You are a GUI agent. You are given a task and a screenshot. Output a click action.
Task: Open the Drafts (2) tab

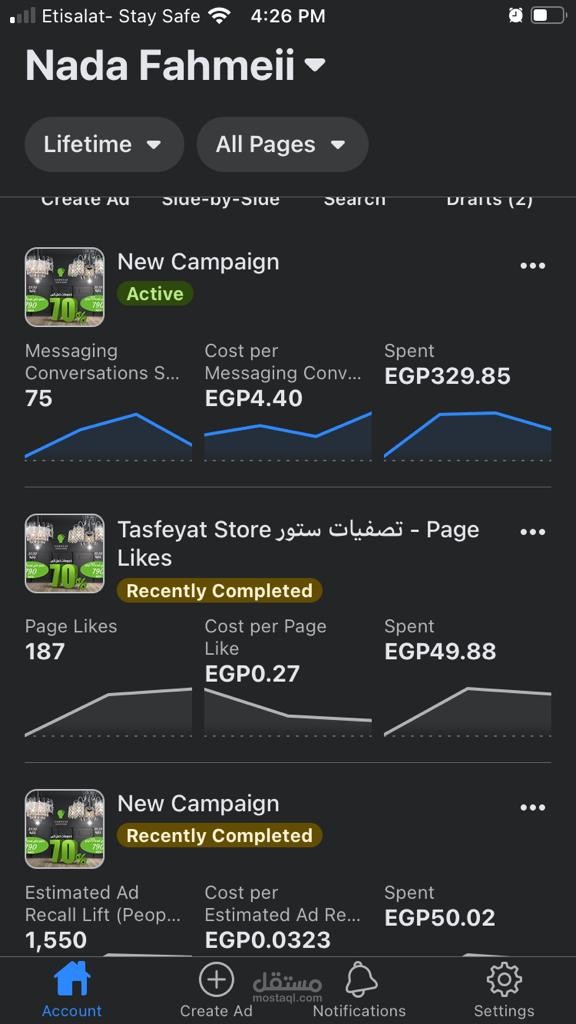tap(489, 199)
